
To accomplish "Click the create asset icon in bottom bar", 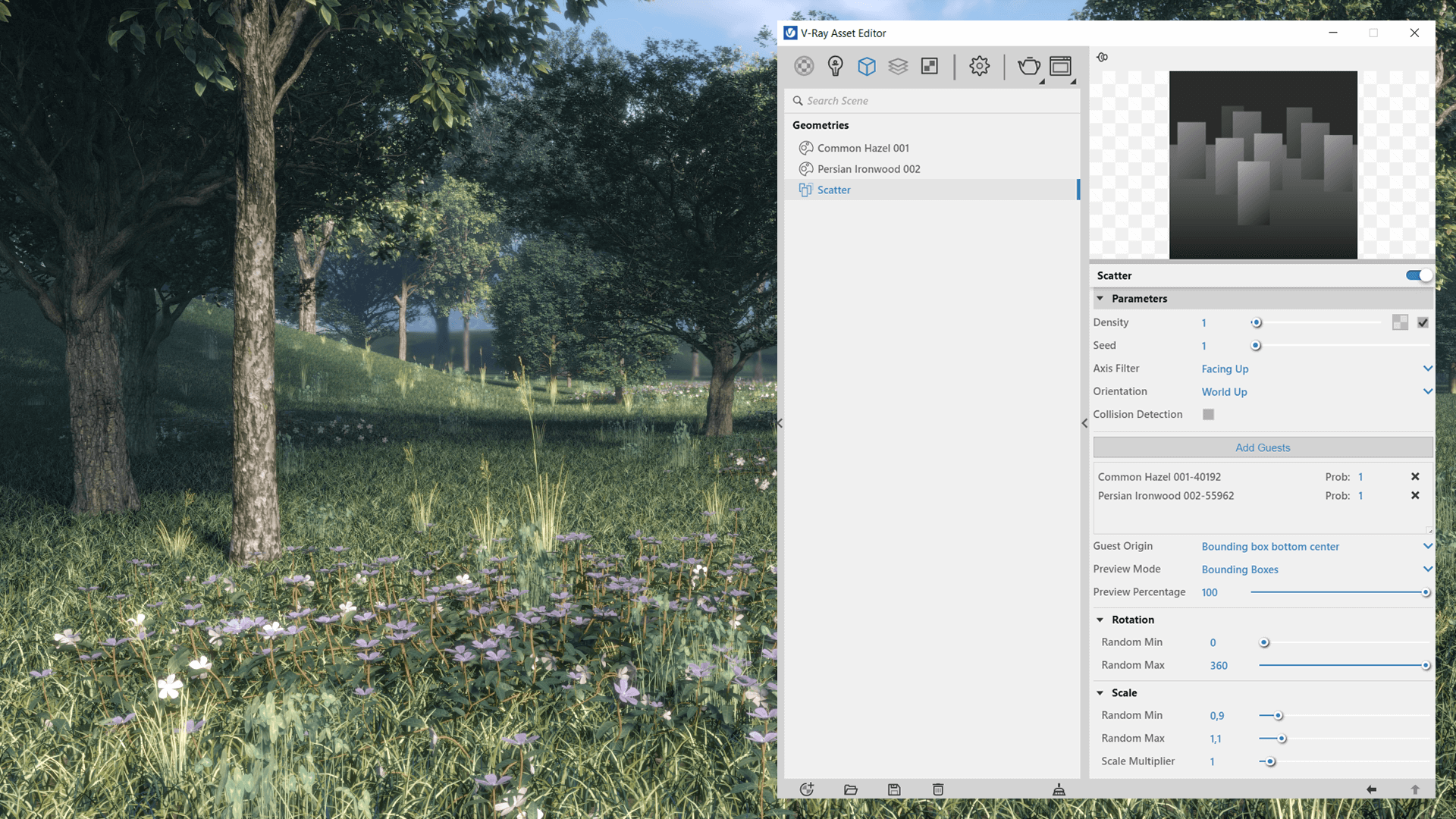I will pos(806,789).
